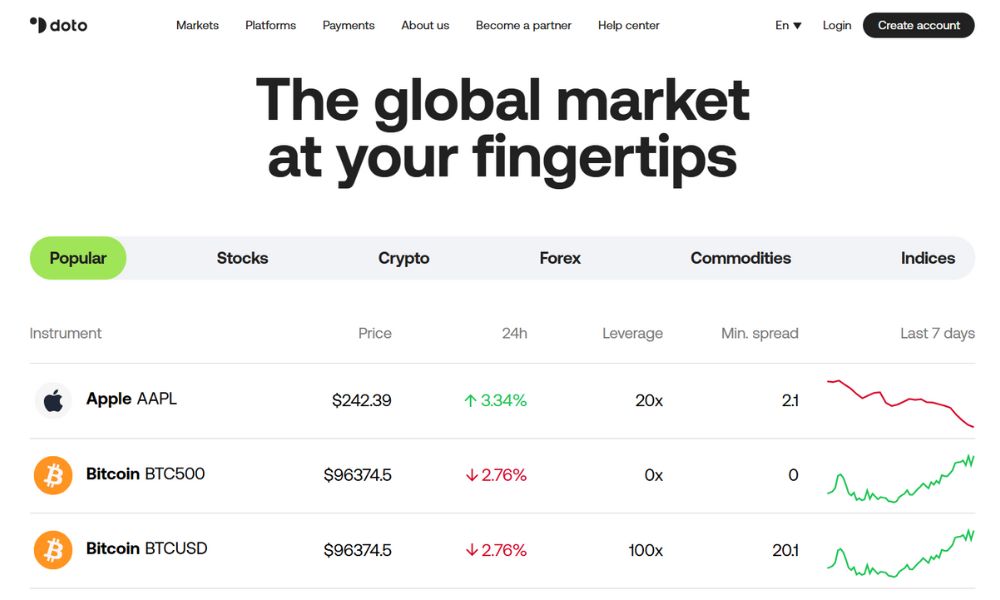The image size is (1000, 600).
Task: Open the En language dropdown
Action: click(788, 25)
